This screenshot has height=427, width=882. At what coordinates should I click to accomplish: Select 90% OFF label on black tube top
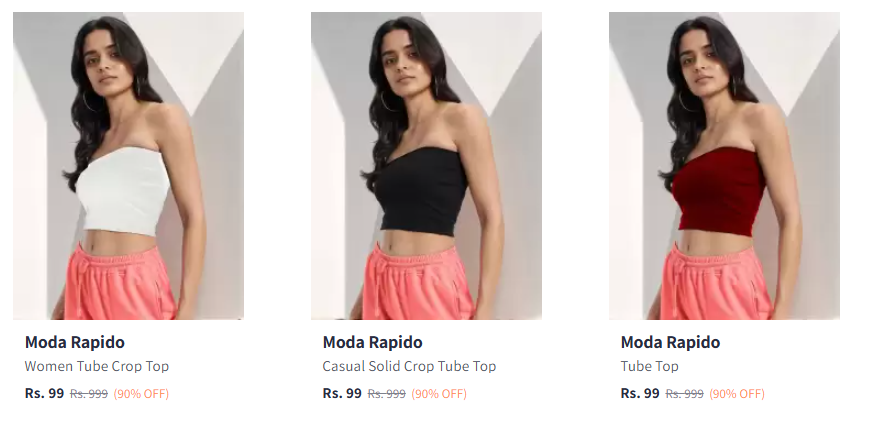point(439,394)
